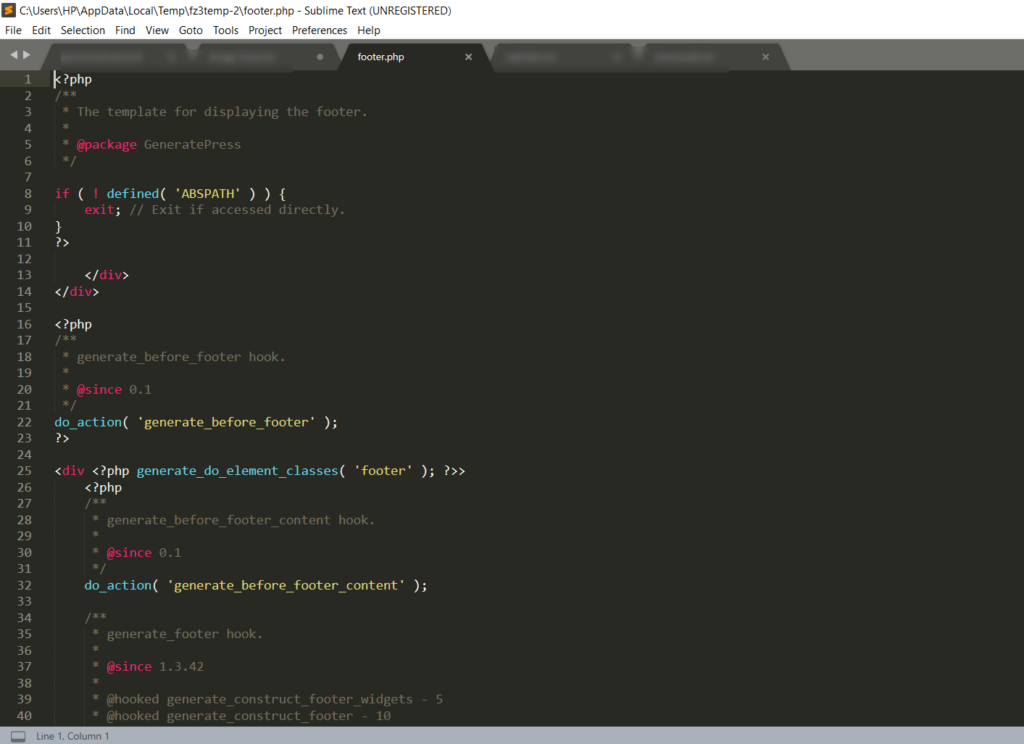1024x744 pixels.
Task: Click the right tab navigation arrow
Action: click(27, 55)
